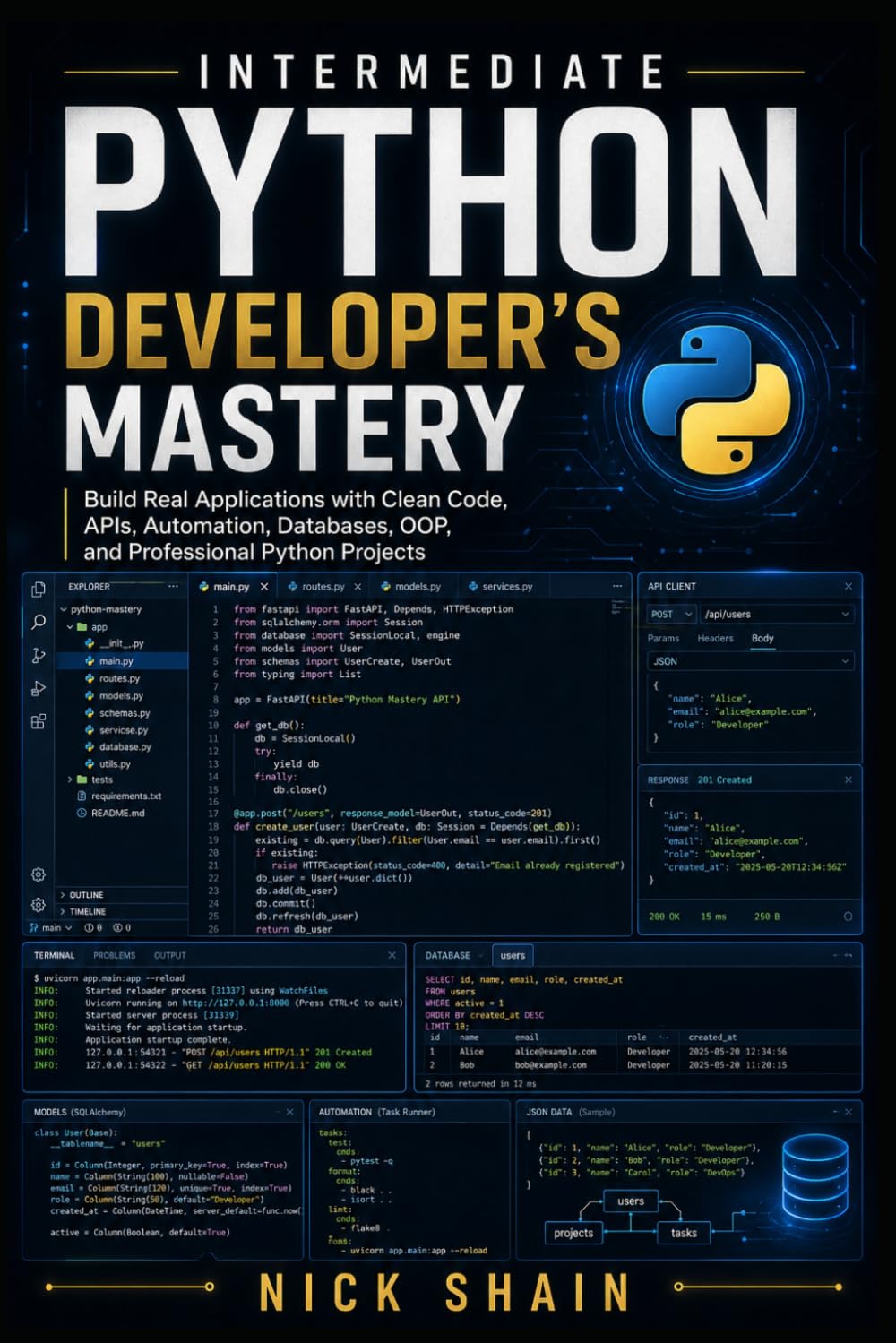Image resolution: width=896 pixels, height=1343 pixels.
Task: Open the Explorer panel three-dot menu
Action: (x=173, y=587)
